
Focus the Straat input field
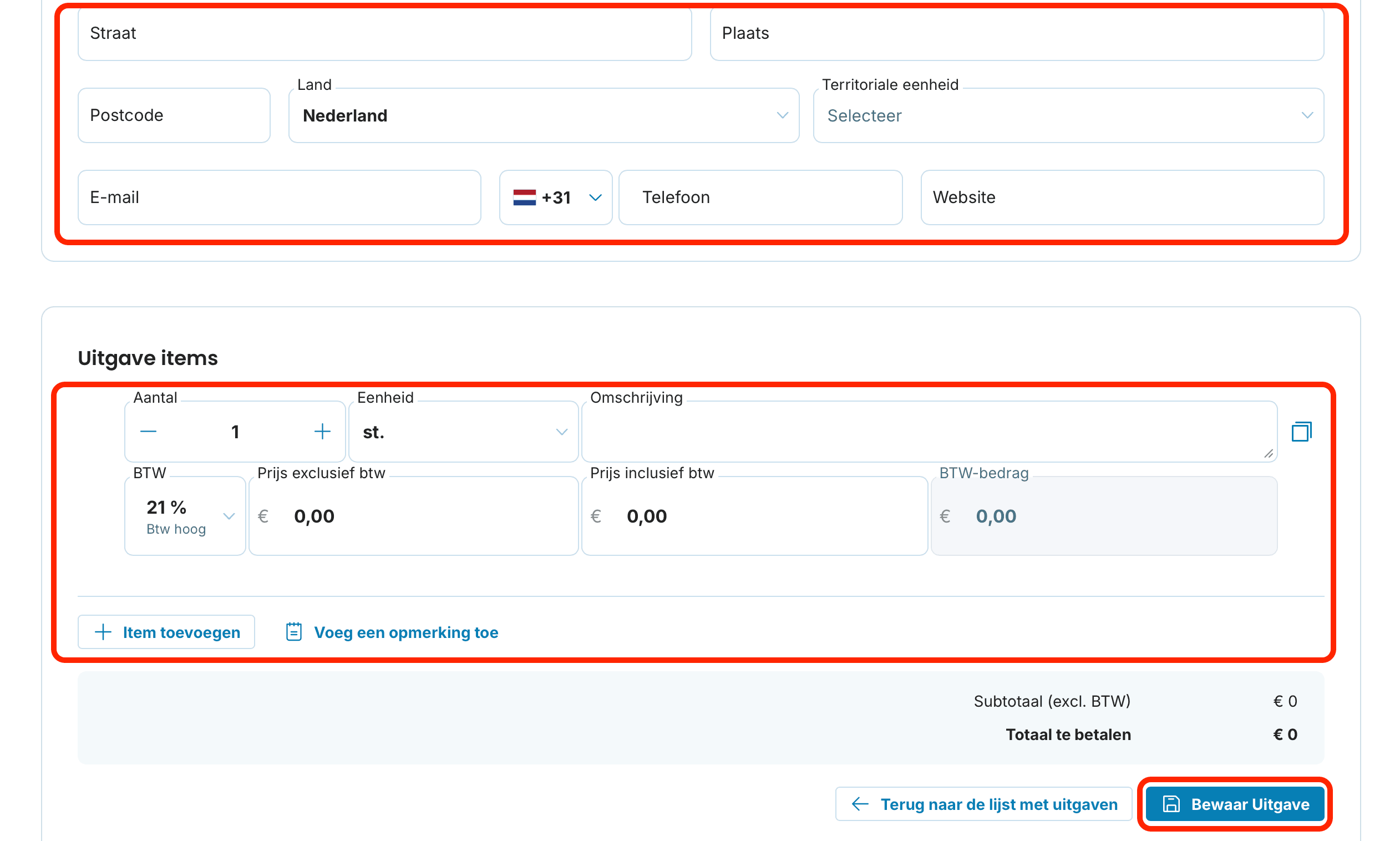tap(385, 33)
